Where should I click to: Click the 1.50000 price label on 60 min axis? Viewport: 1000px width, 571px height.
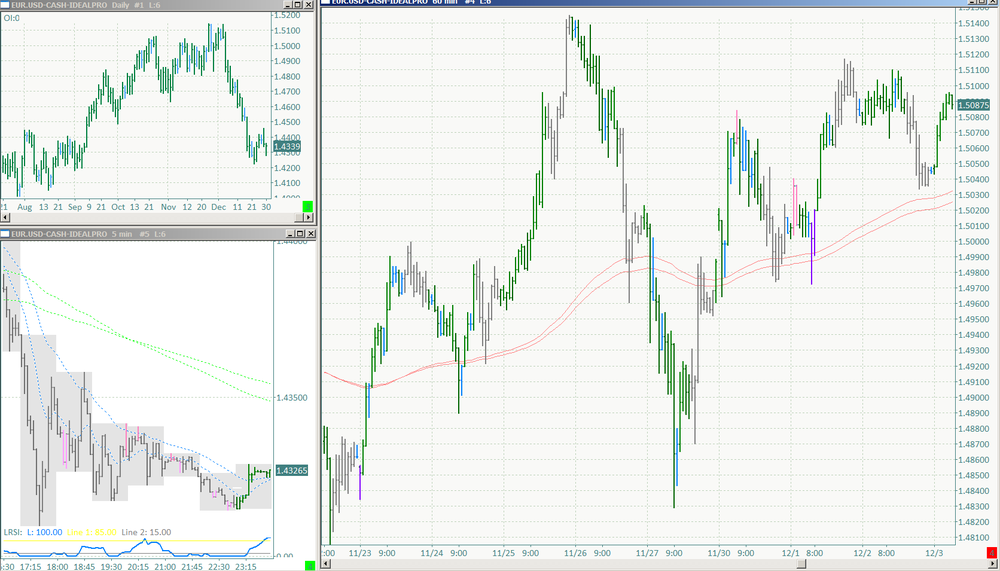973,241
